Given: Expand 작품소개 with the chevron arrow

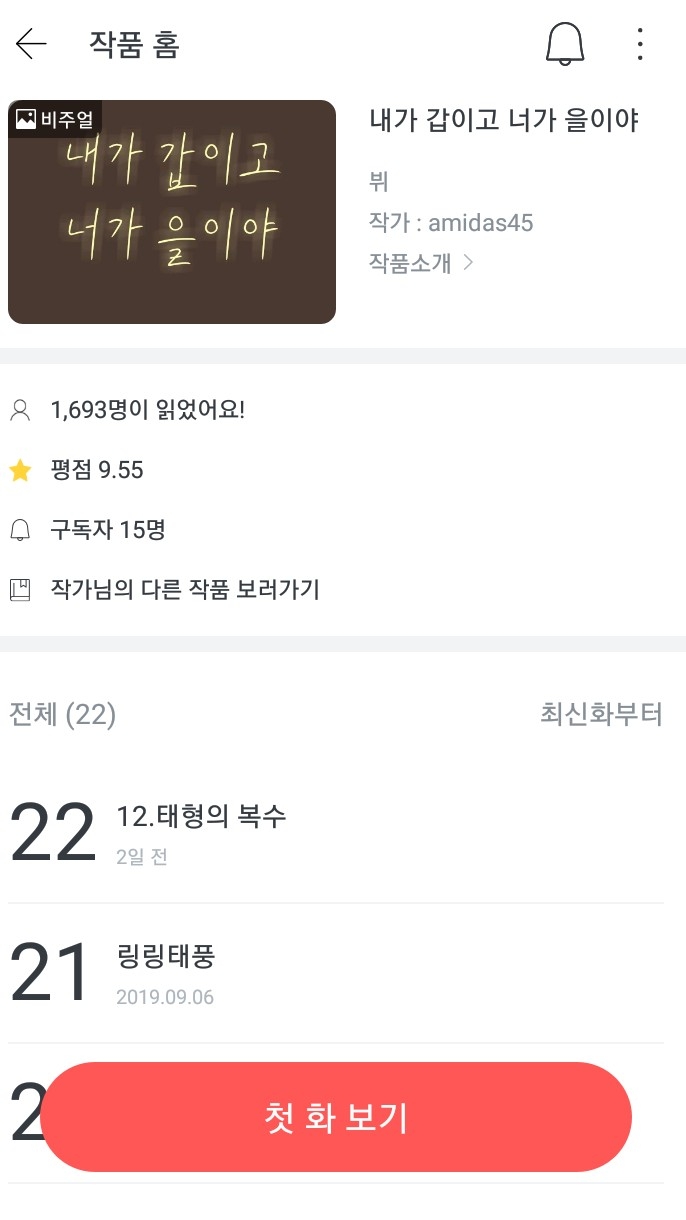Looking at the screenshot, I should click(466, 263).
